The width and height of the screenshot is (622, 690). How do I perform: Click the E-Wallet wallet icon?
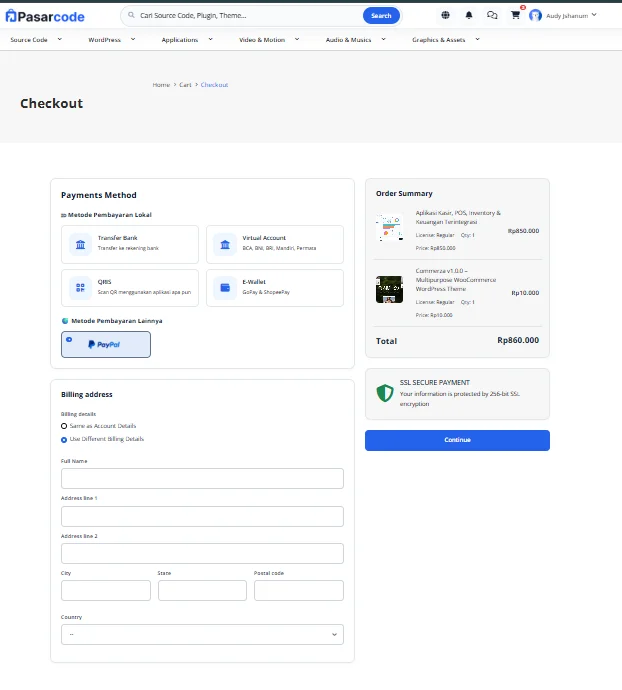(x=225, y=288)
